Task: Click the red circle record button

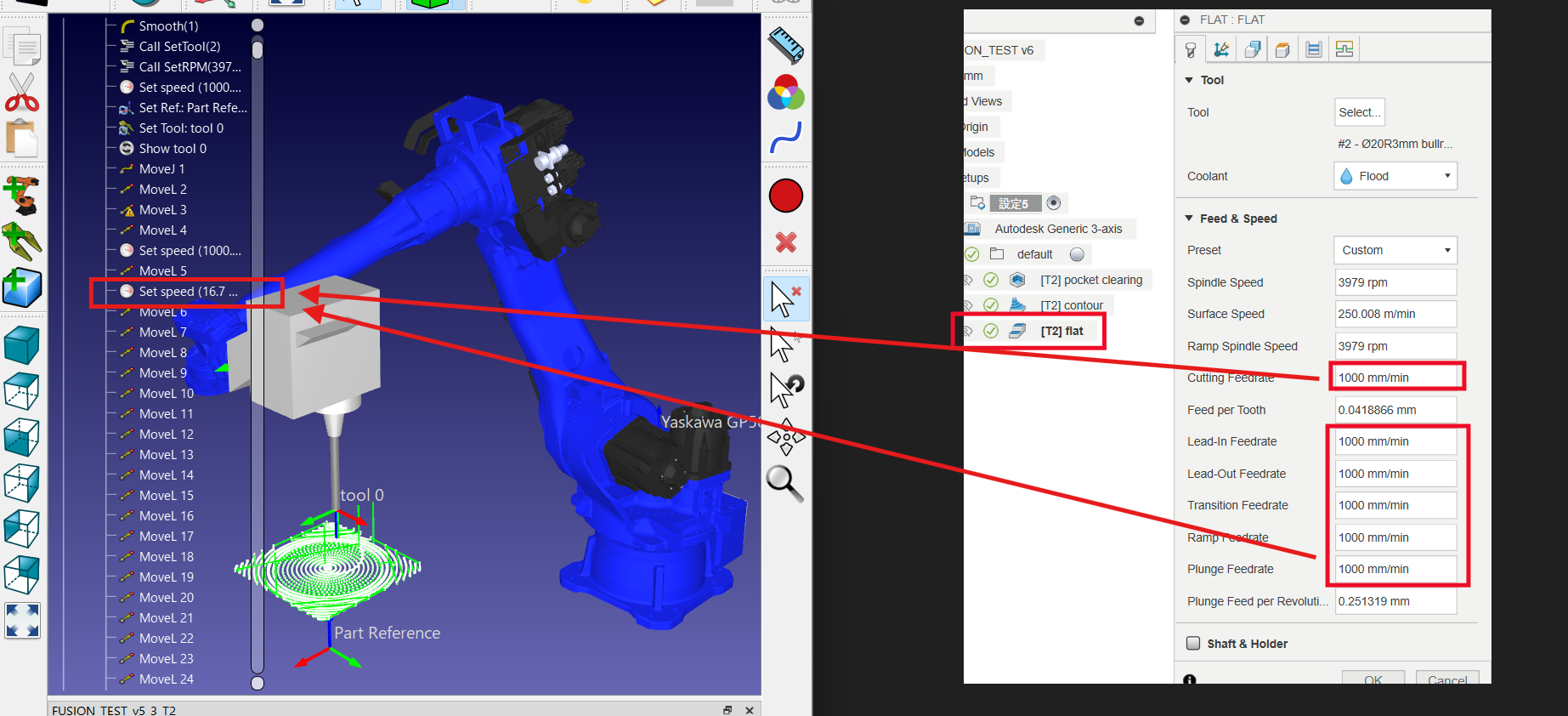Action: [x=786, y=196]
